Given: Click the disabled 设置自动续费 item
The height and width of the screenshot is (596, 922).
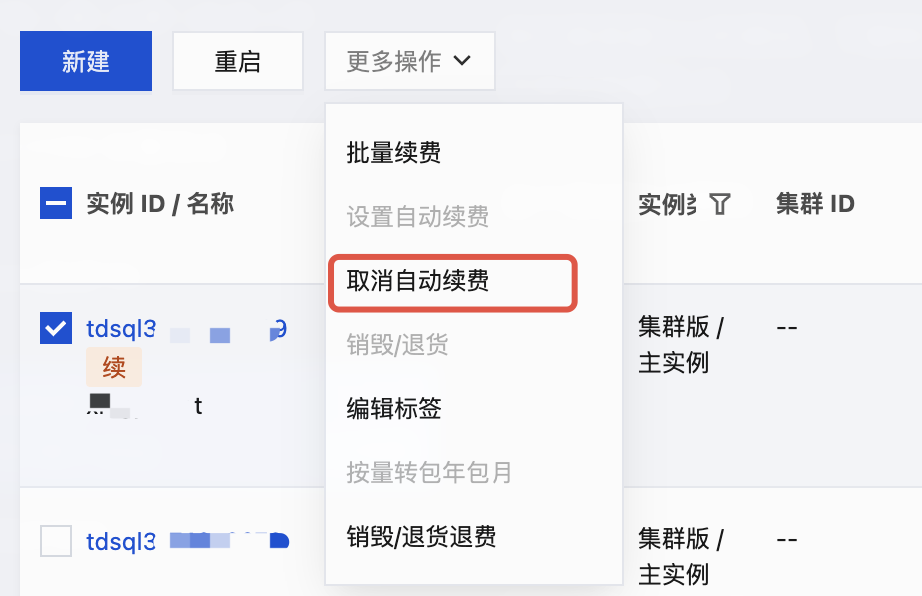Looking at the screenshot, I should coord(418,217).
